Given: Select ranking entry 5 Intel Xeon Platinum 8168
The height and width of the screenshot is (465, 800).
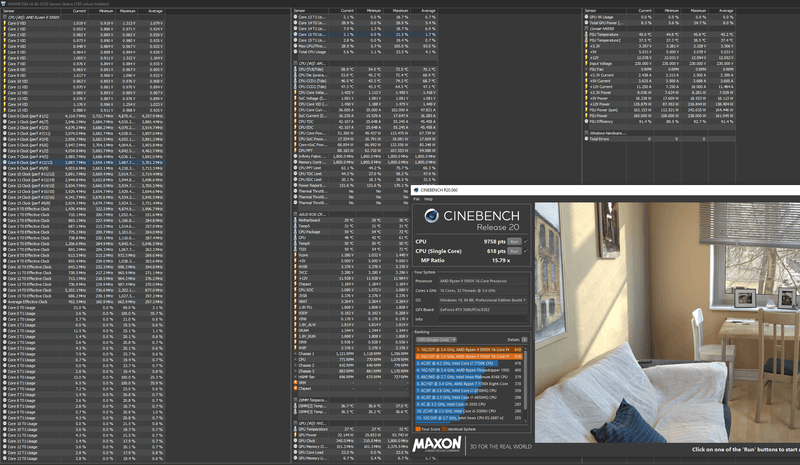Looking at the screenshot, I should click(x=469, y=377).
